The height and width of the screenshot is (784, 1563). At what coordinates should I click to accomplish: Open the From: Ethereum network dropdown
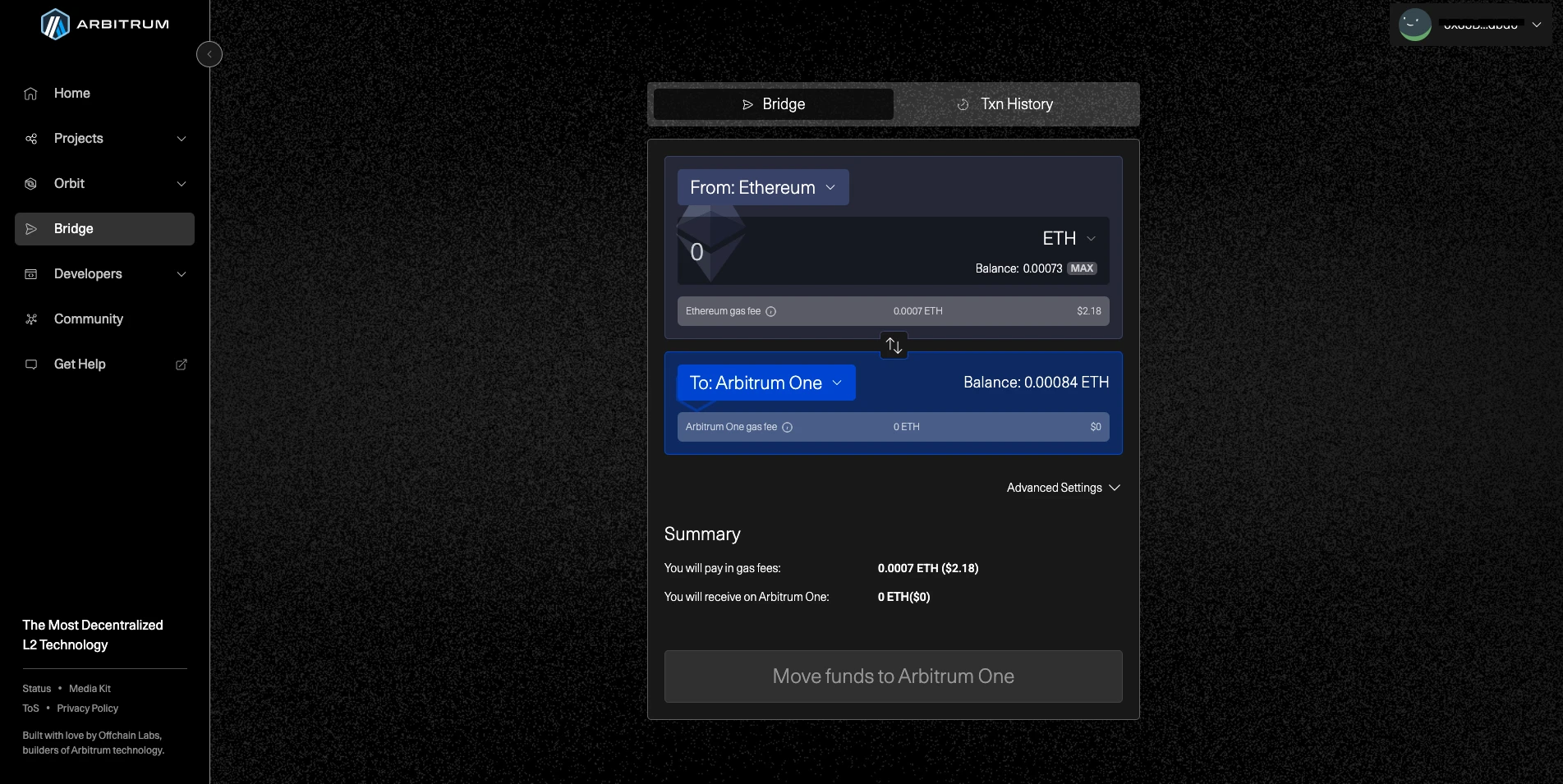[762, 188]
